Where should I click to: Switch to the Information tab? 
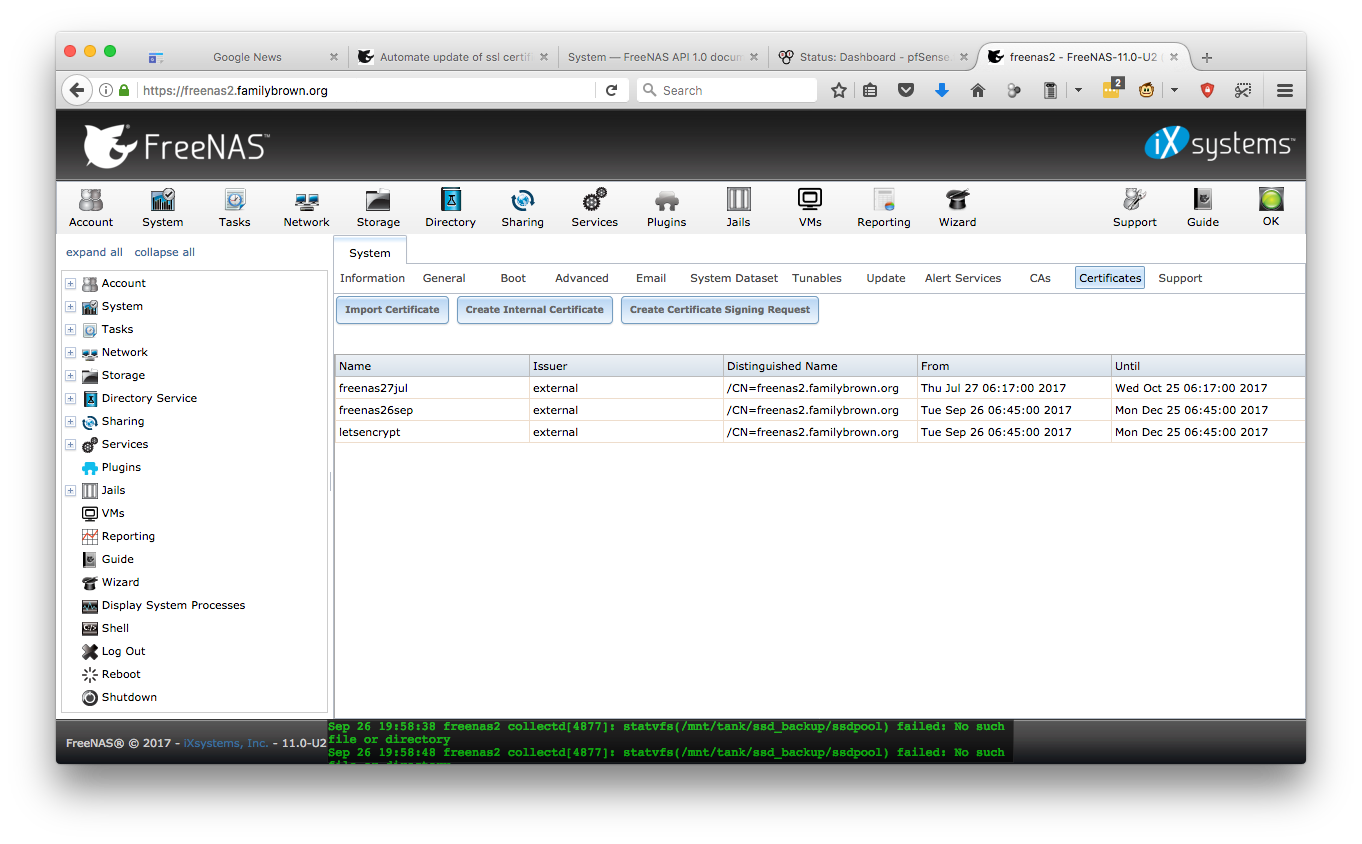click(x=372, y=278)
